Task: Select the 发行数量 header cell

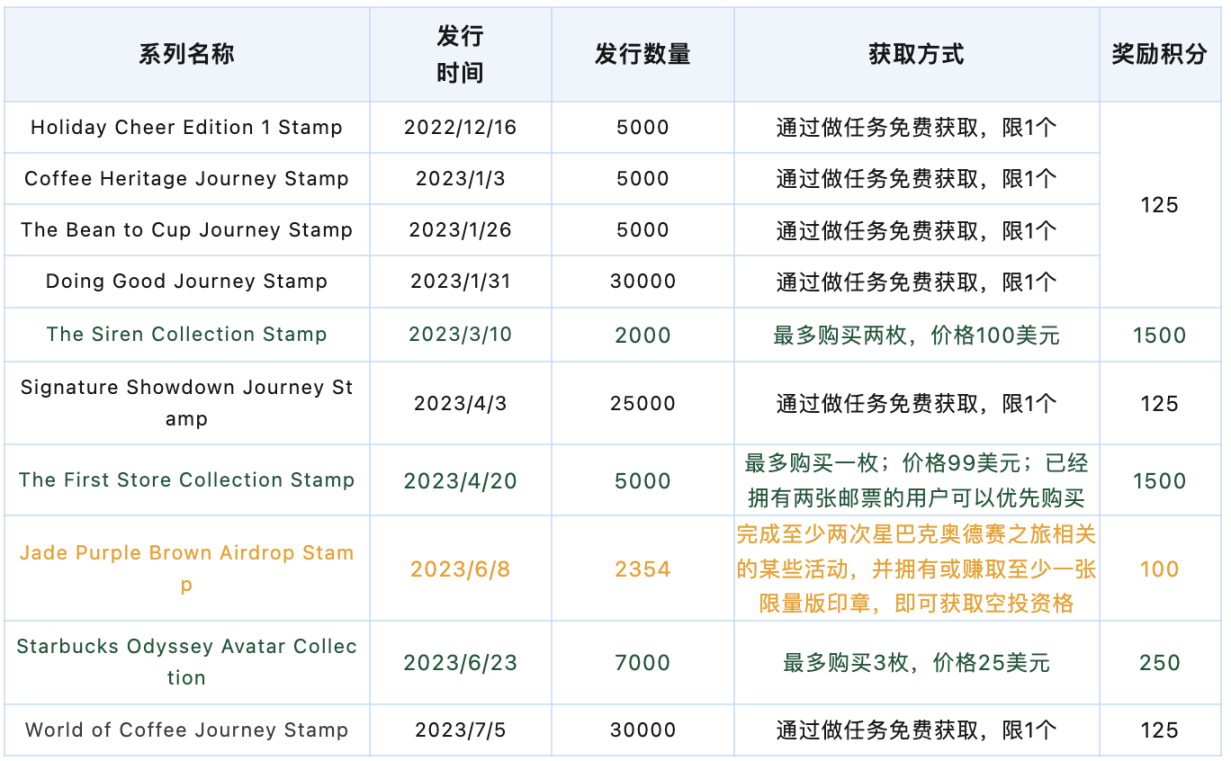Action: coord(642,54)
